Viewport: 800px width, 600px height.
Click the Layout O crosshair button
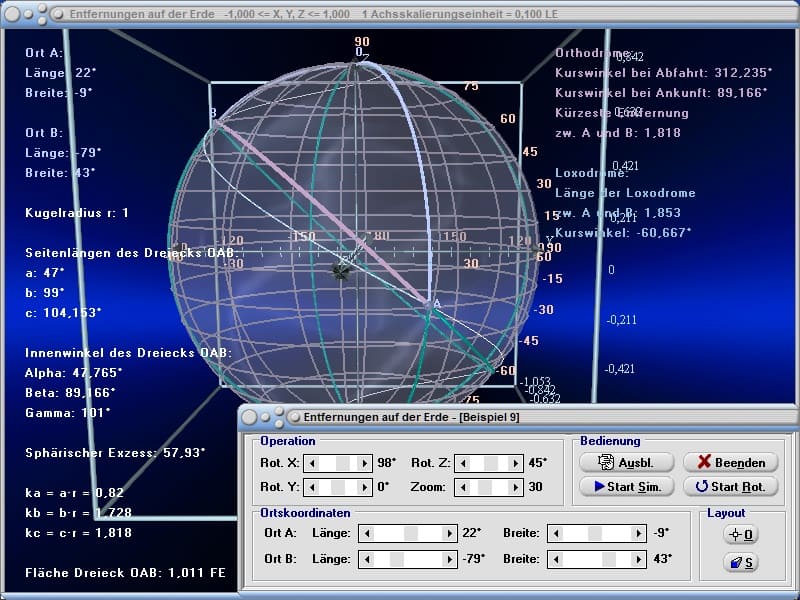click(x=741, y=535)
